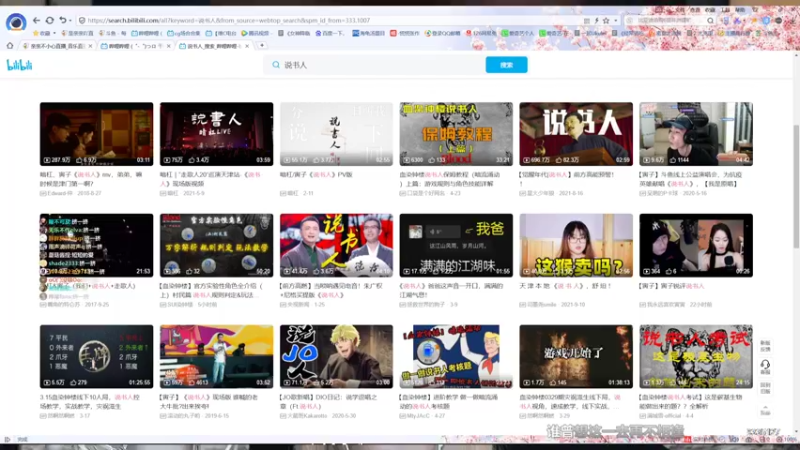Click the play icon in bottom-left status bar
This screenshot has width=800, height=450.
click(x=7, y=439)
